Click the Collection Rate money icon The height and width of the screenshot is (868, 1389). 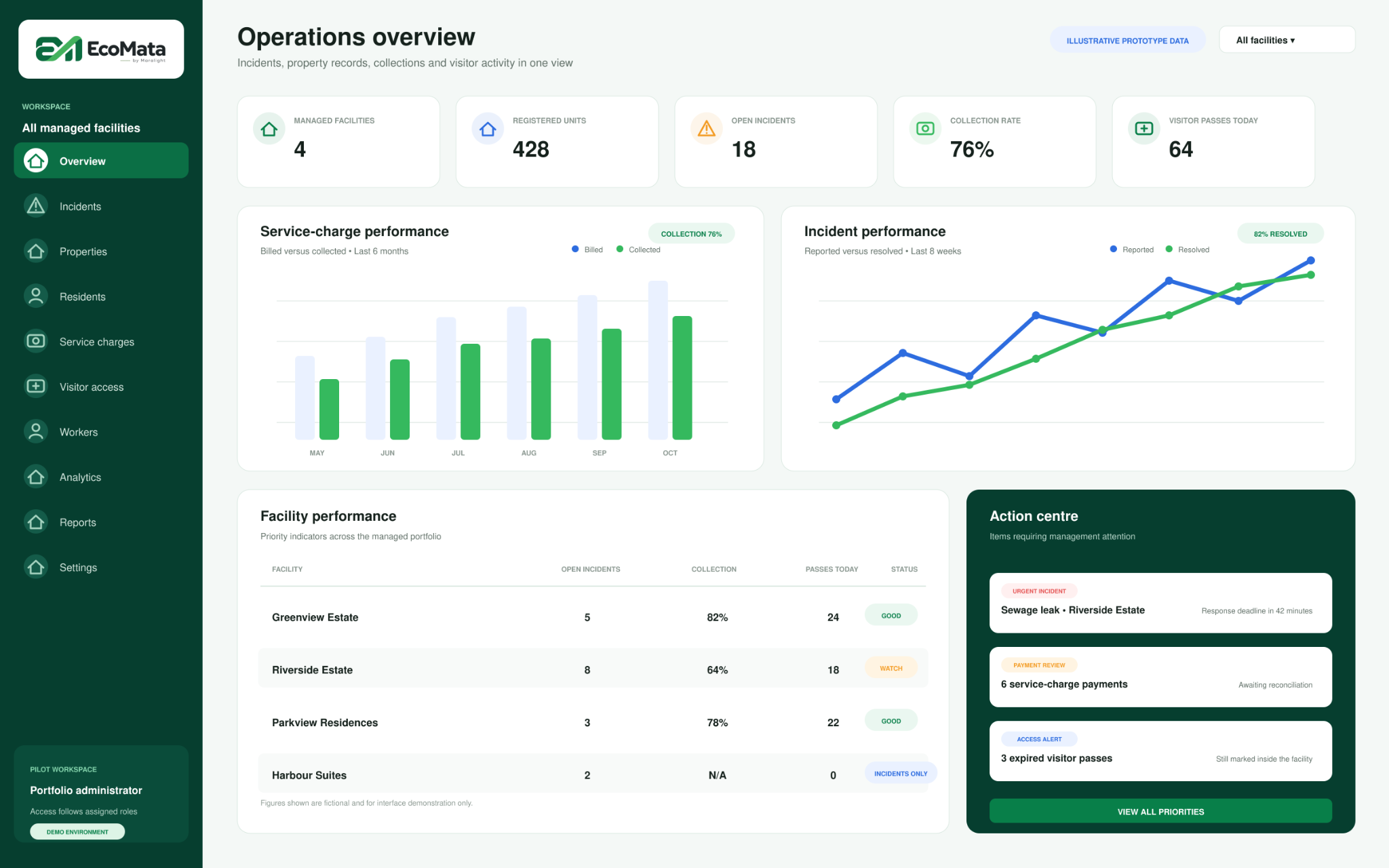[x=925, y=129]
